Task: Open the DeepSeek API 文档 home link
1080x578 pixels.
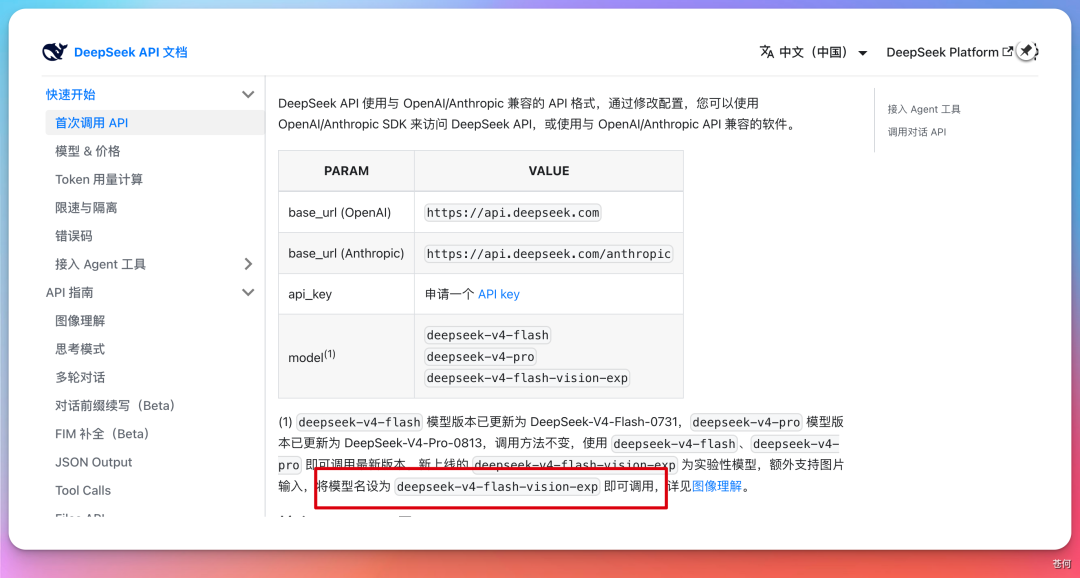Action: (130, 52)
